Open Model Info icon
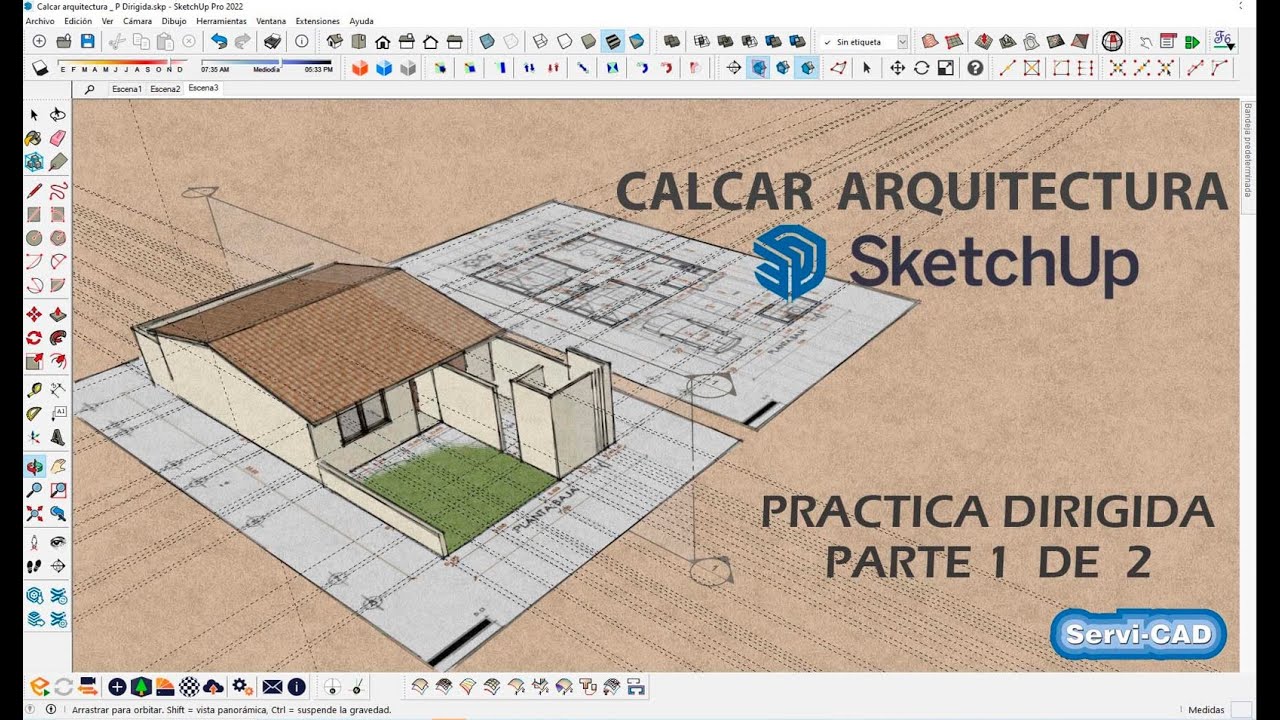This screenshot has width=1280, height=720. [302, 41]
